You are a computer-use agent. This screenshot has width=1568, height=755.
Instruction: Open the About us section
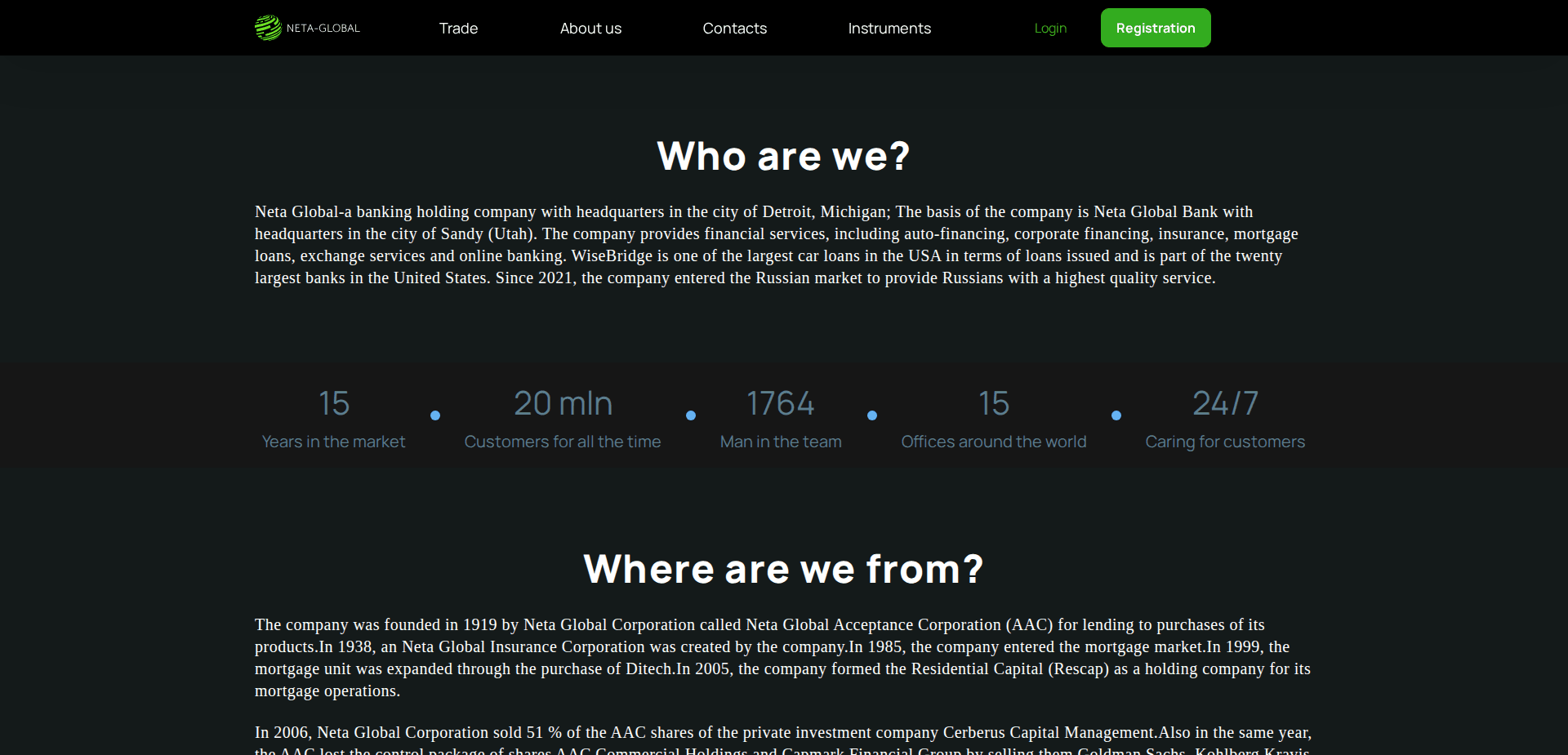click(x=590, y=28)
